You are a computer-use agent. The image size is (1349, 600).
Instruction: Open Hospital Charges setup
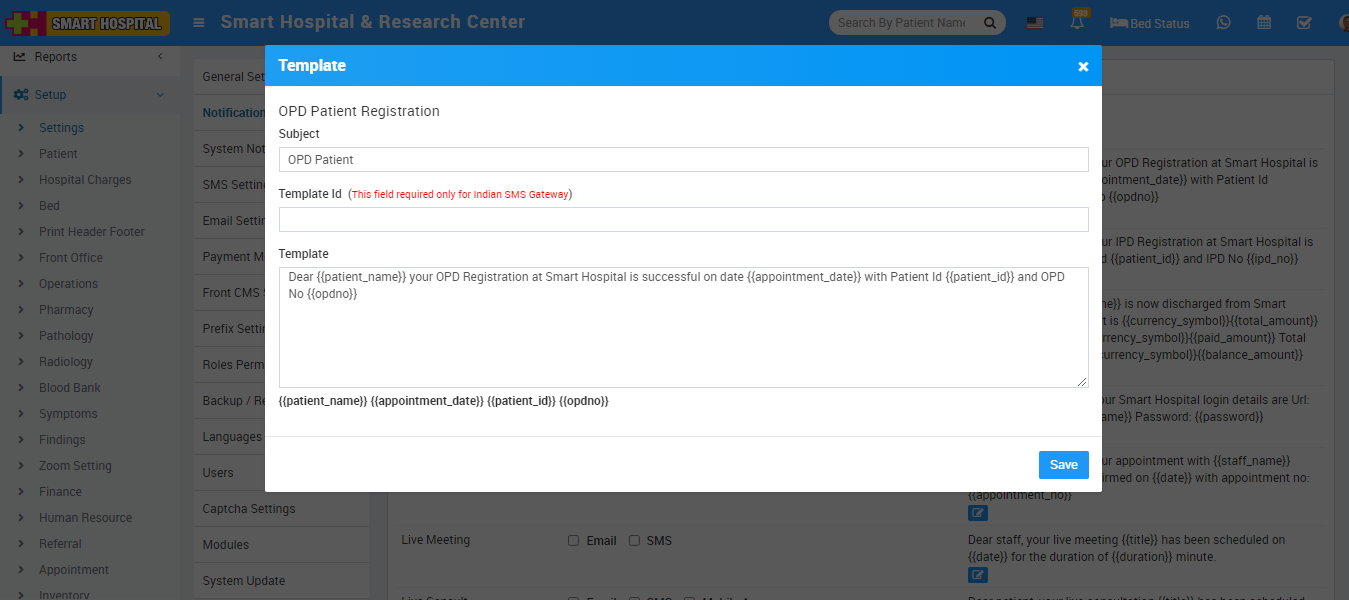[85, 180]
